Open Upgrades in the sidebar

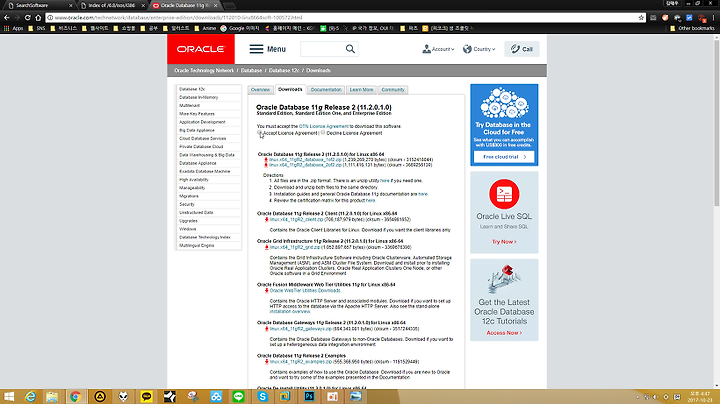click(x=208, y=221)
